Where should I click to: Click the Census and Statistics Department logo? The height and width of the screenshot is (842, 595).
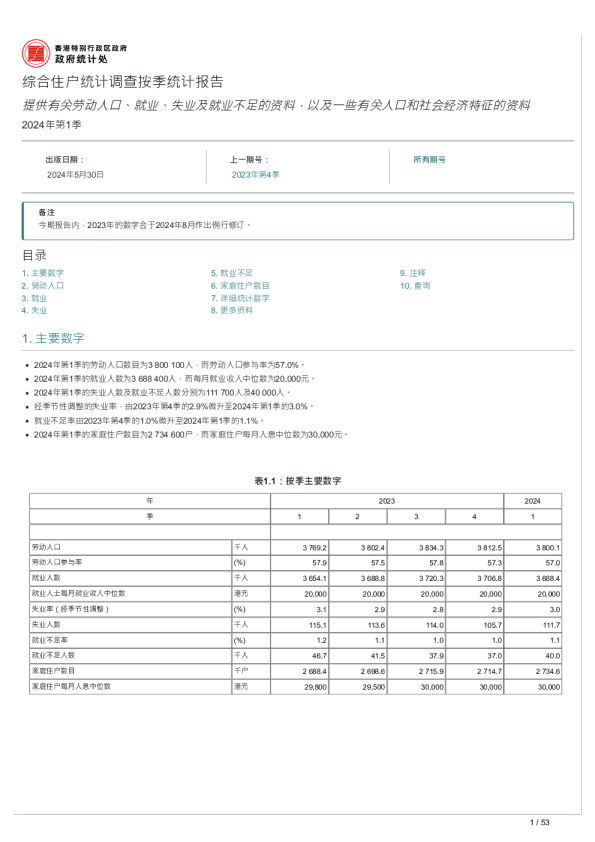click(75, 53)
